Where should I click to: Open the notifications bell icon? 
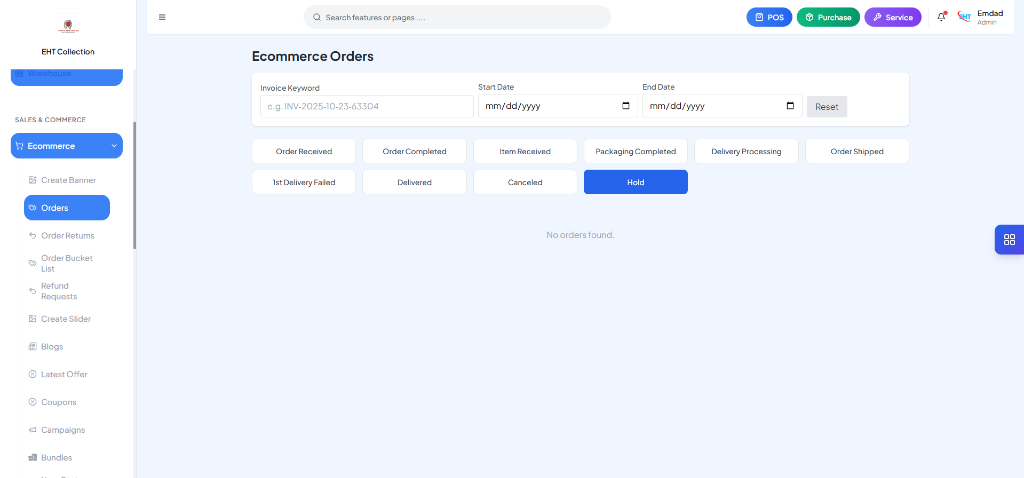[x=941, y=17]
